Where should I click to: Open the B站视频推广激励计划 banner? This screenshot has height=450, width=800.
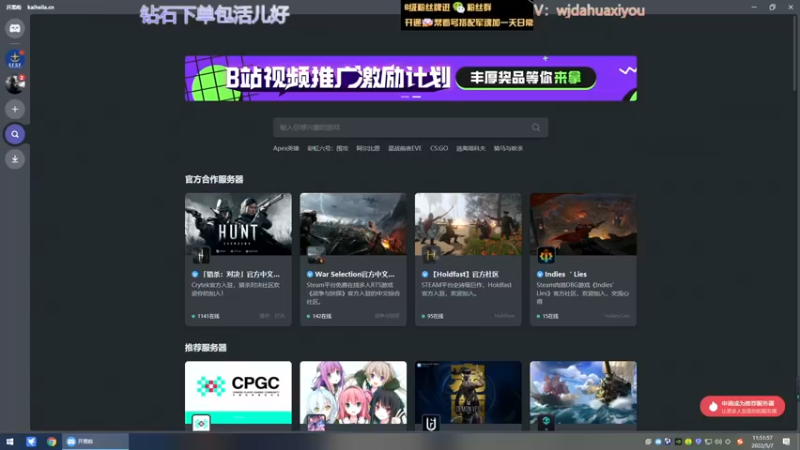pyautogui.click(x=411, y=78)
